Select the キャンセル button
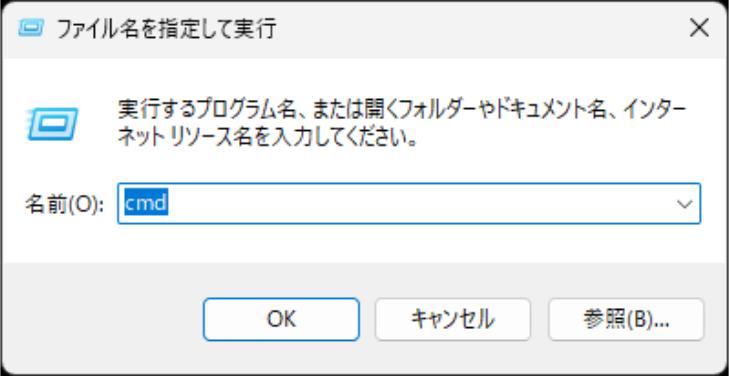The width and height of the screenshot is (729, 376). 452,319
